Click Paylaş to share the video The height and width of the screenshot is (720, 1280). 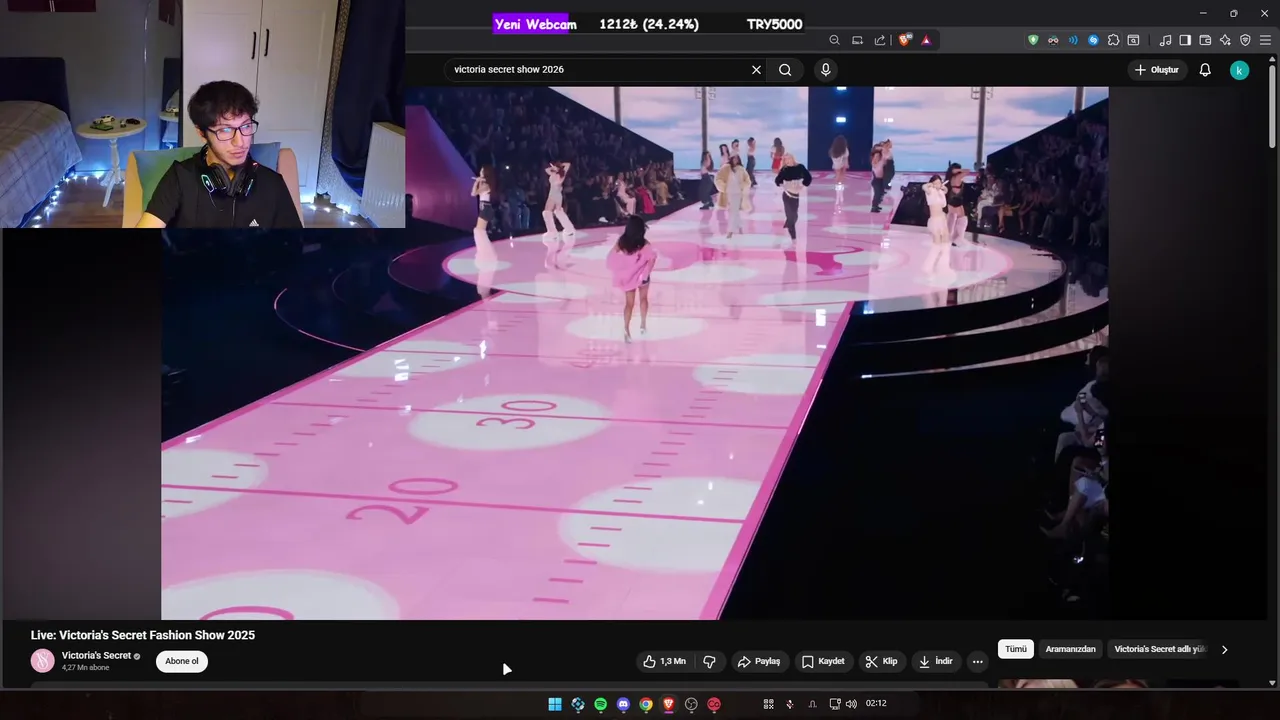pyautogui.click(x=759, y=661)
